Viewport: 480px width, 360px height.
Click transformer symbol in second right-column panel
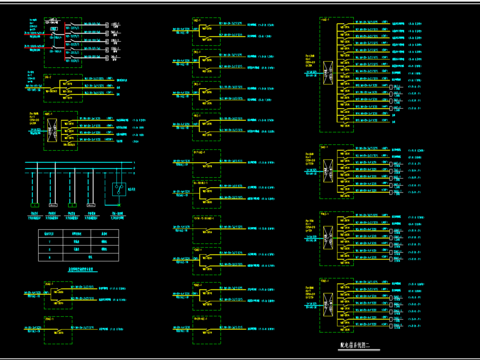point(328,171)
